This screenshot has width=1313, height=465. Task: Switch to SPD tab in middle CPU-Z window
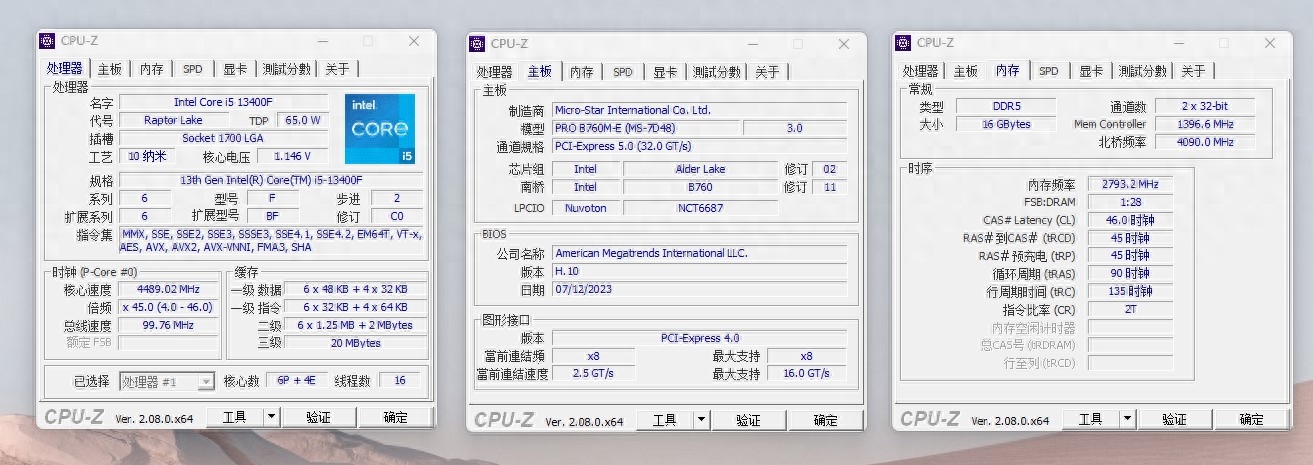click(x=622, y=72)
